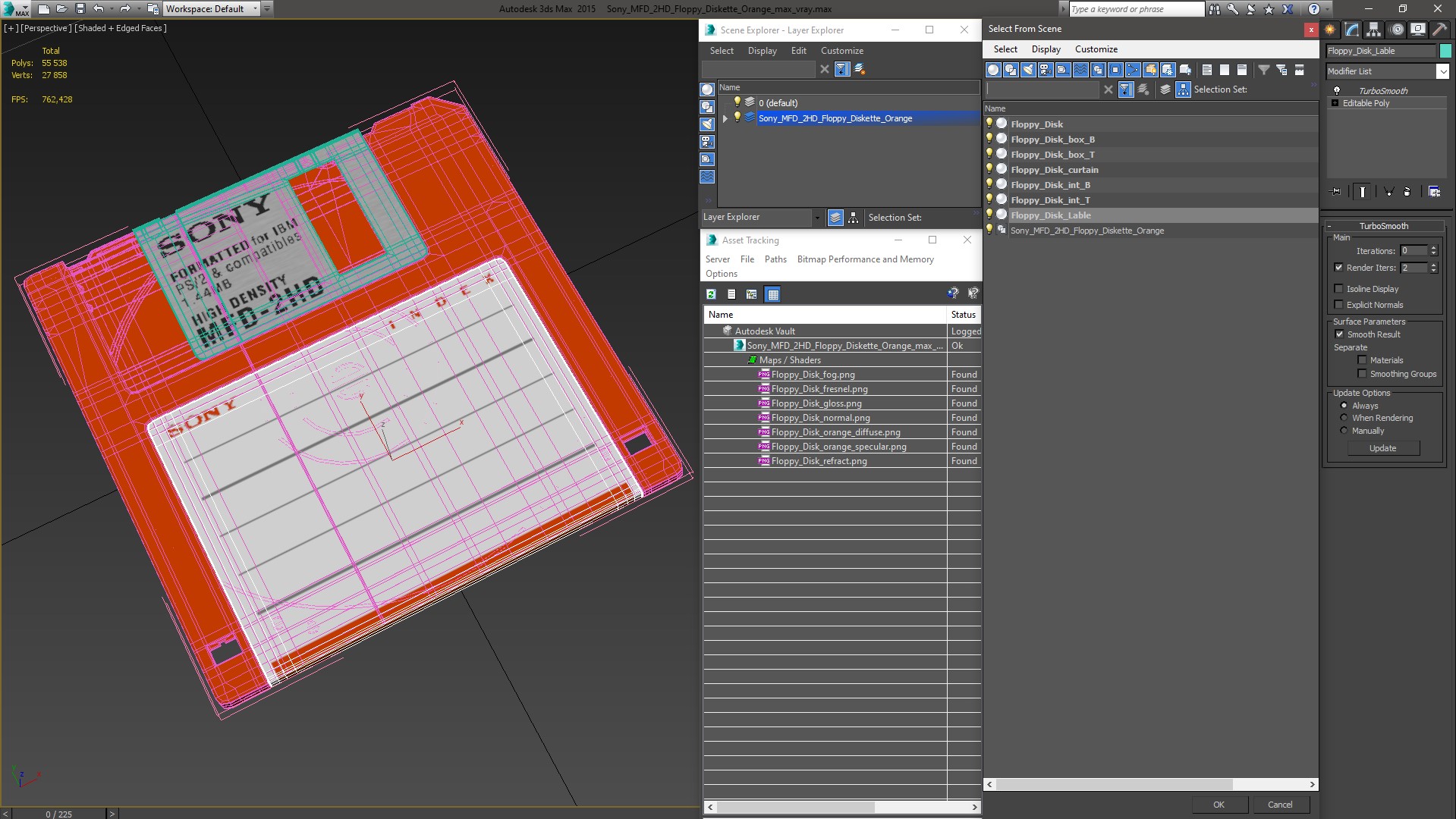Select the Always update option
The height and width of the screenshot is (819, 1456).
(x=1344, y=406)
